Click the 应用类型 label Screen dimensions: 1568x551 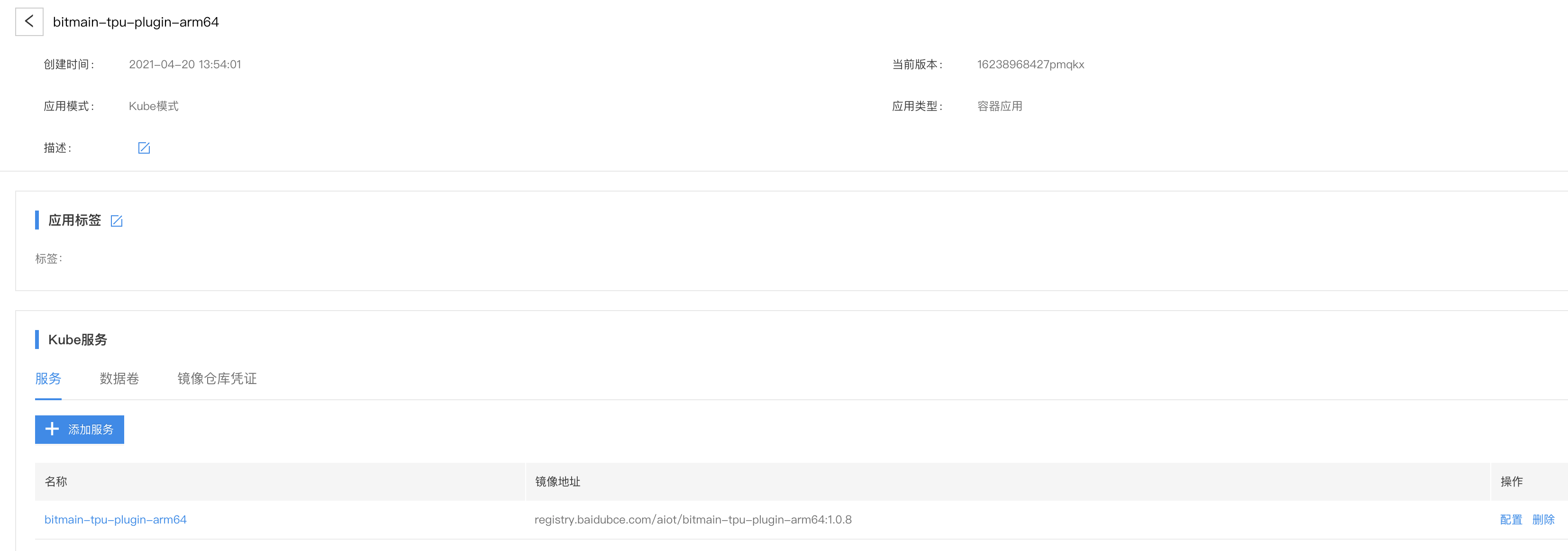(x=917, y=106)
